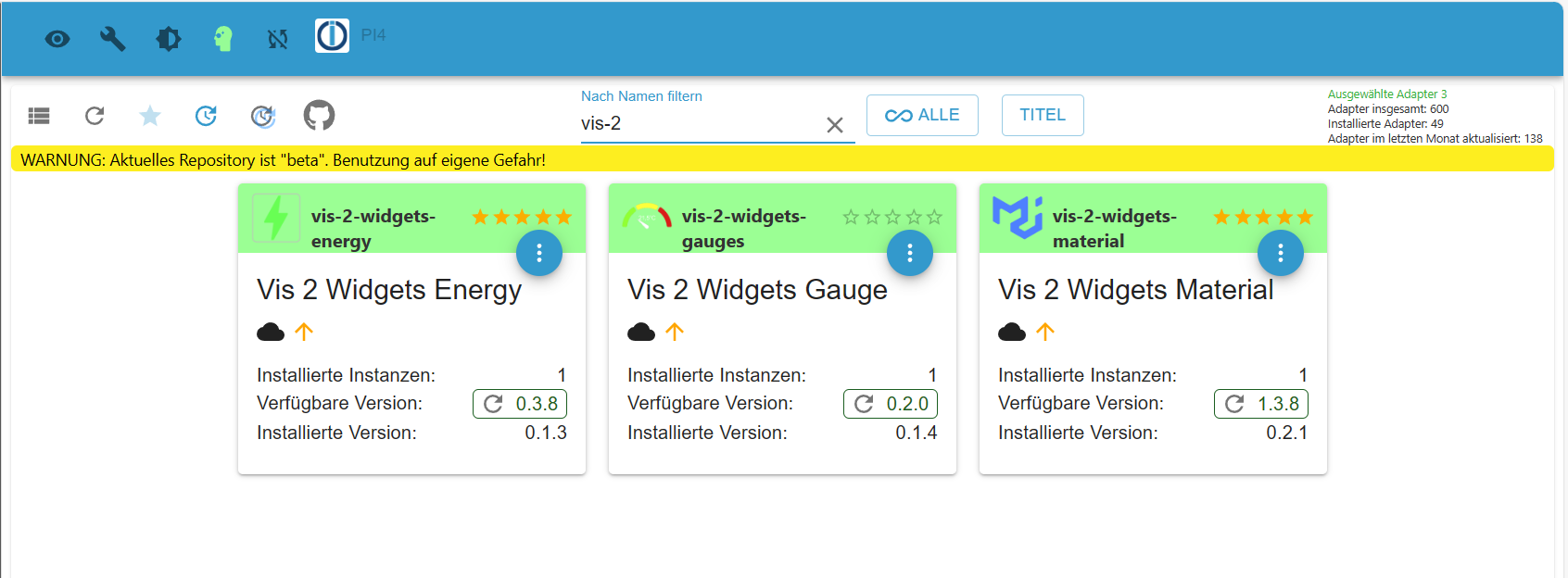Toggle the star favorites filter
Image resolution: width=1568 pixels, height=578 pixels.
(x=150, y=116)
